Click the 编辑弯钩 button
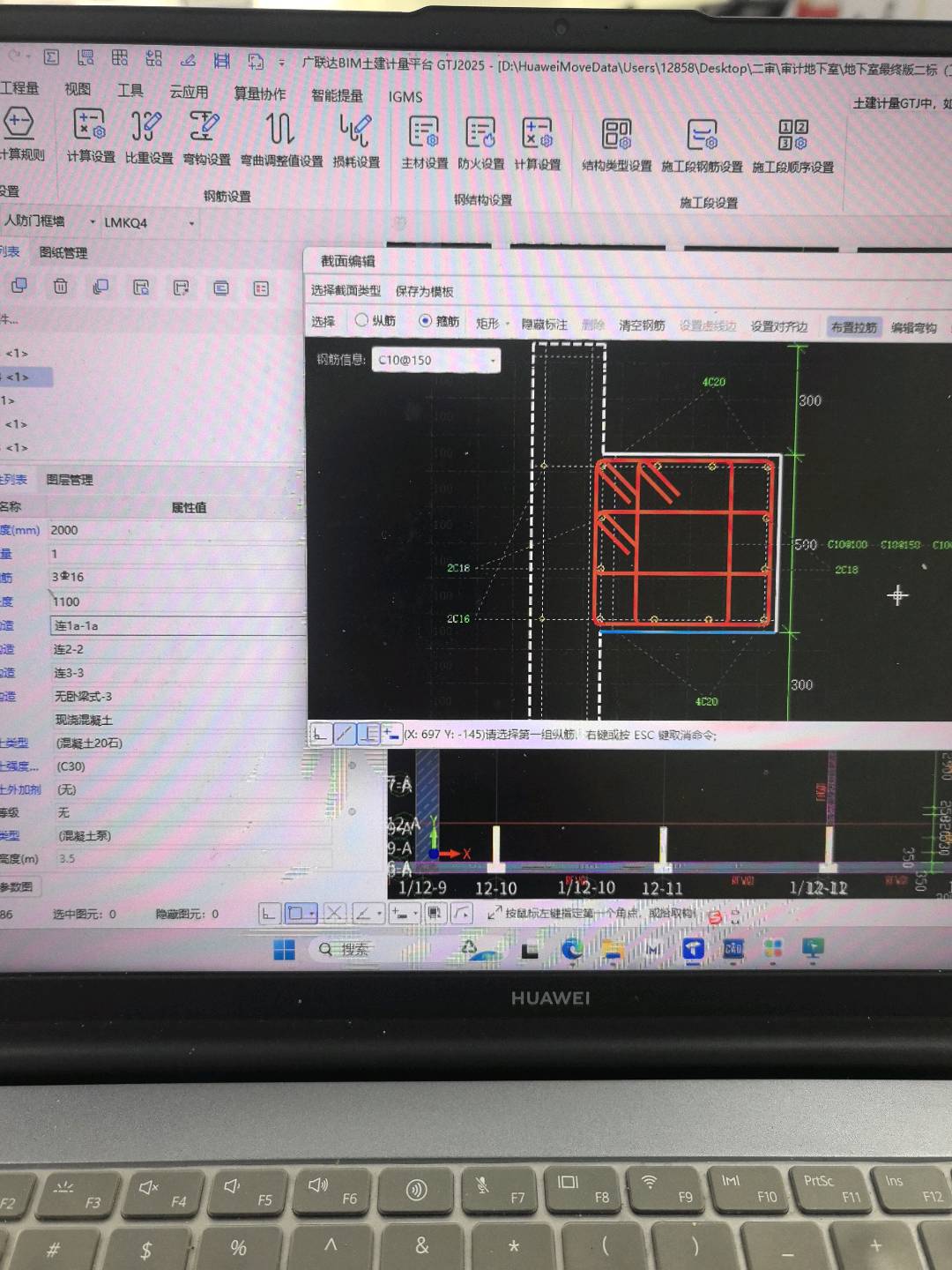This screenshot has height=1270, width=952. click(x=913, y=327)
